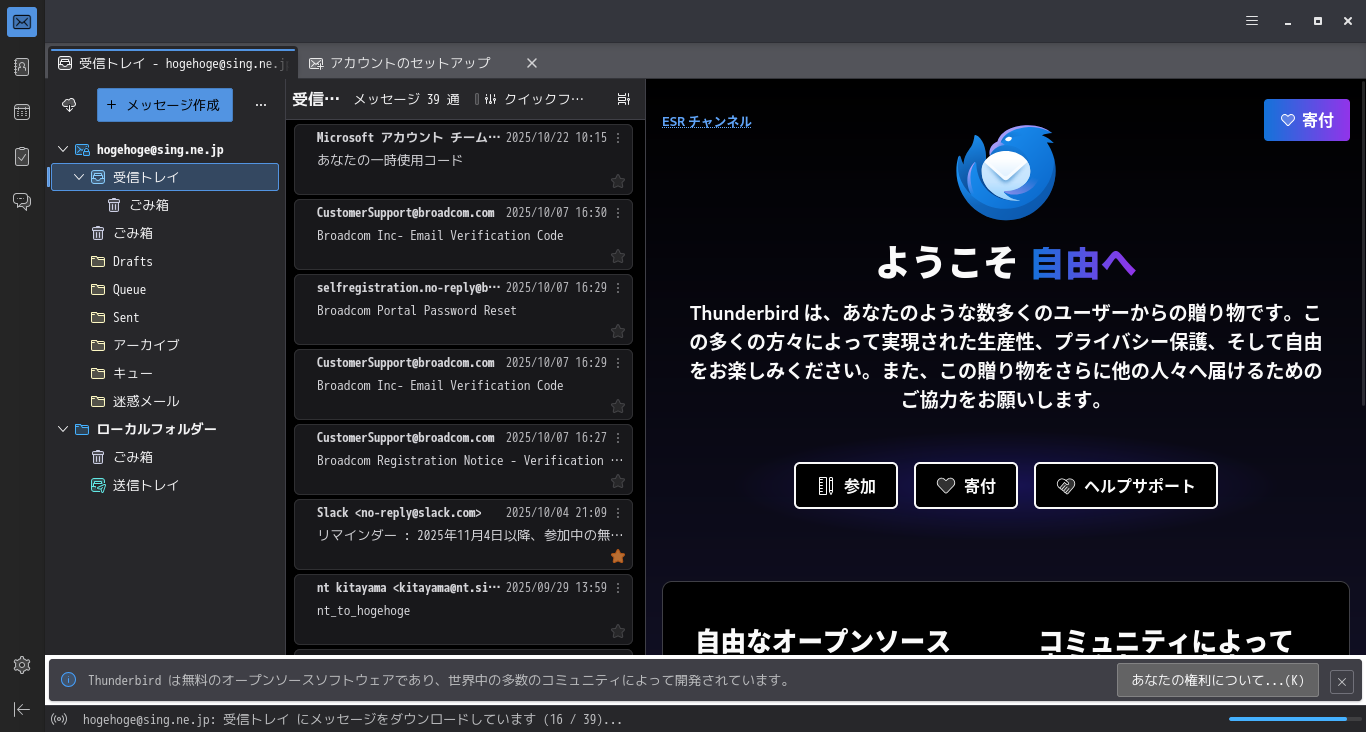Screen dimensions: 1366x732
Task: Click the メッセージ作成 compose button
Action: 165,104
